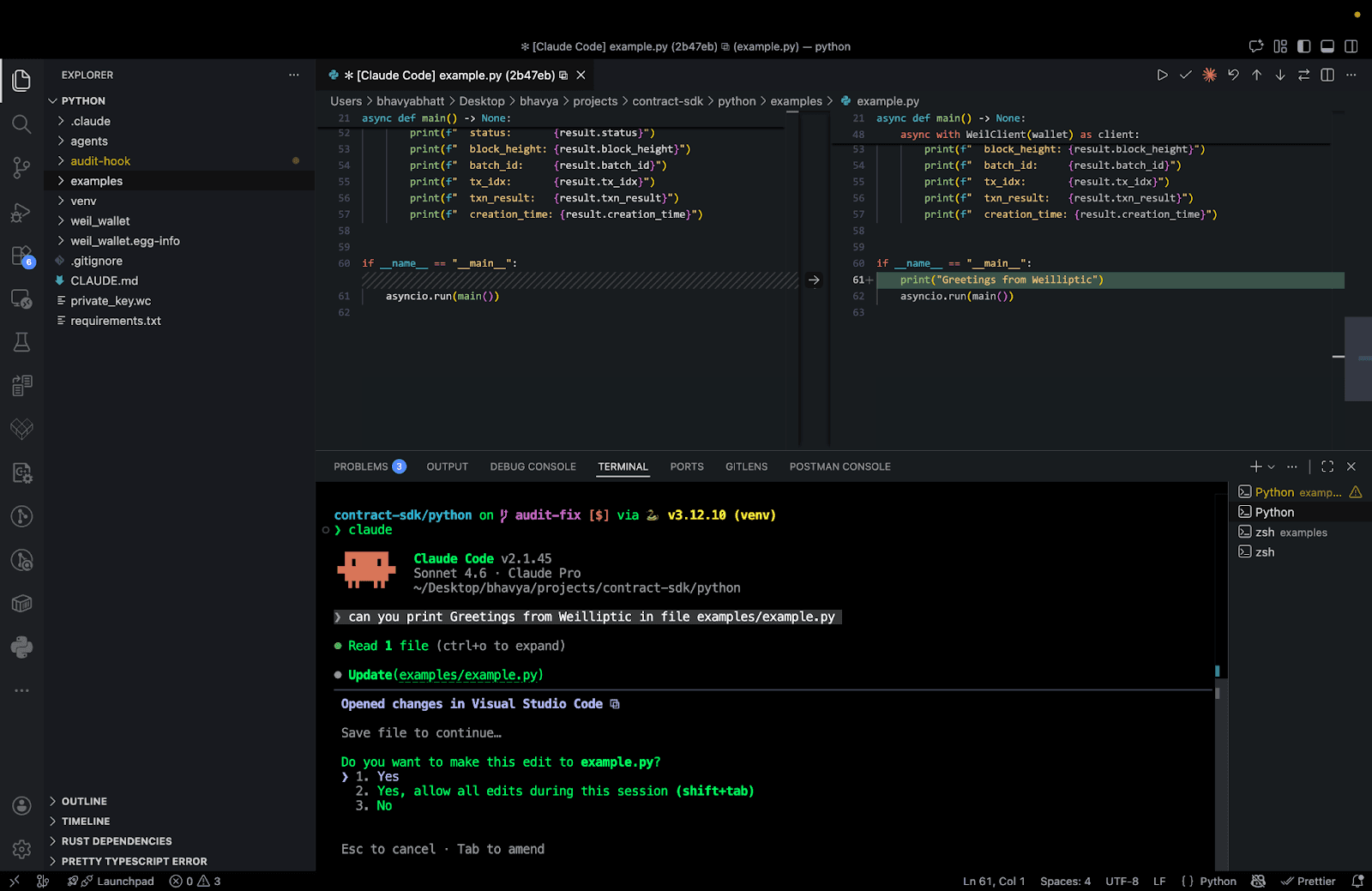Toggle the secondary side bar layout button

click(x=1351, y=46)
